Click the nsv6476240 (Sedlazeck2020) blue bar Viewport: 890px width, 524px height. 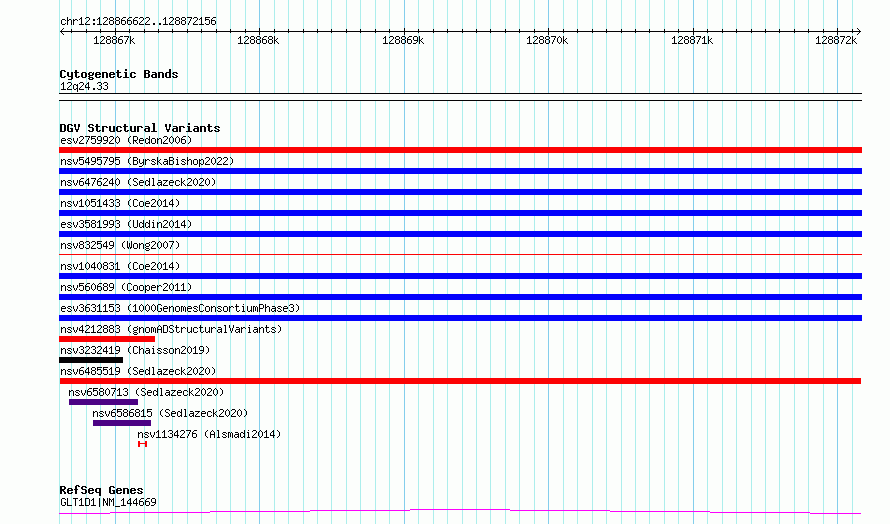click(x=460, y=192)
